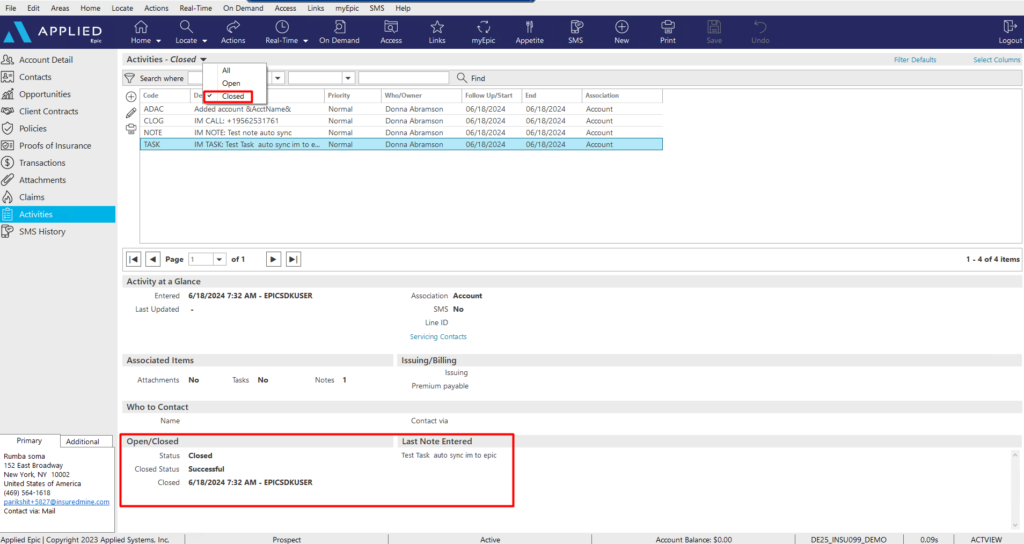This screenshot has height=544, width=1024.
Task: Click the Print toolbar icon
Action: [x=667, y=27]
